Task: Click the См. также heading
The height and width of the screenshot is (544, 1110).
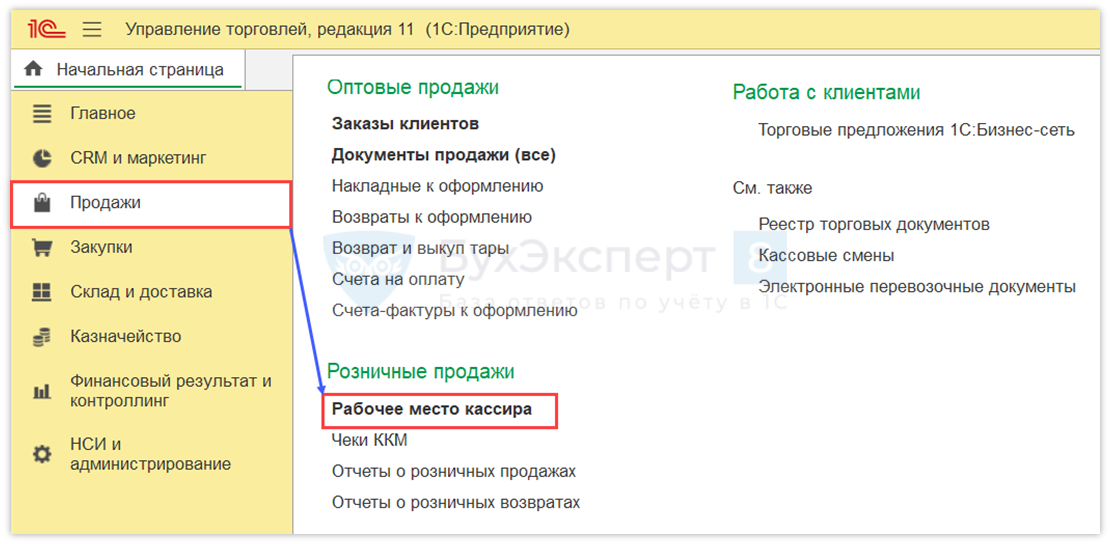Action: pyautogui.click(x=772, y=188)
